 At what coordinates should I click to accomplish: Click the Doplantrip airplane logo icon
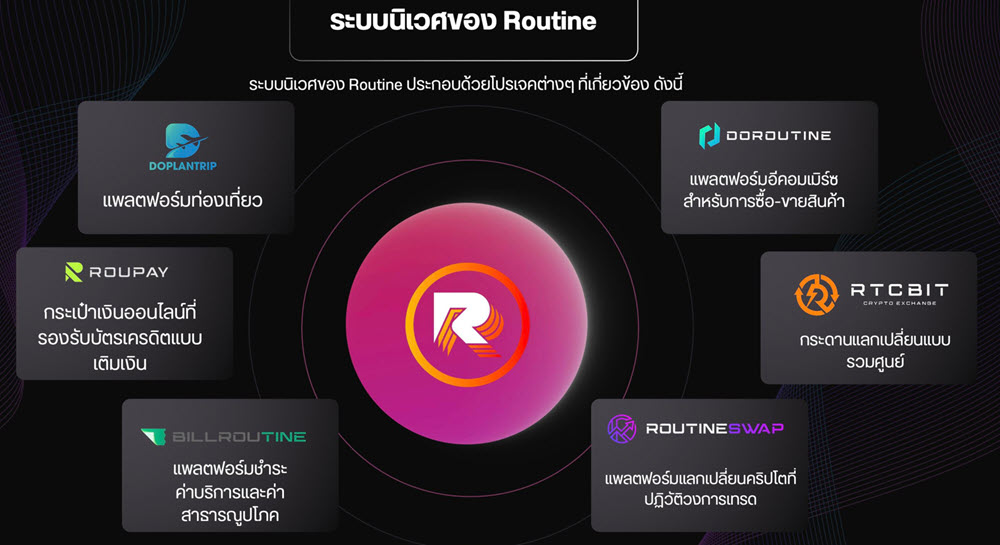click(x=186, y=140)
